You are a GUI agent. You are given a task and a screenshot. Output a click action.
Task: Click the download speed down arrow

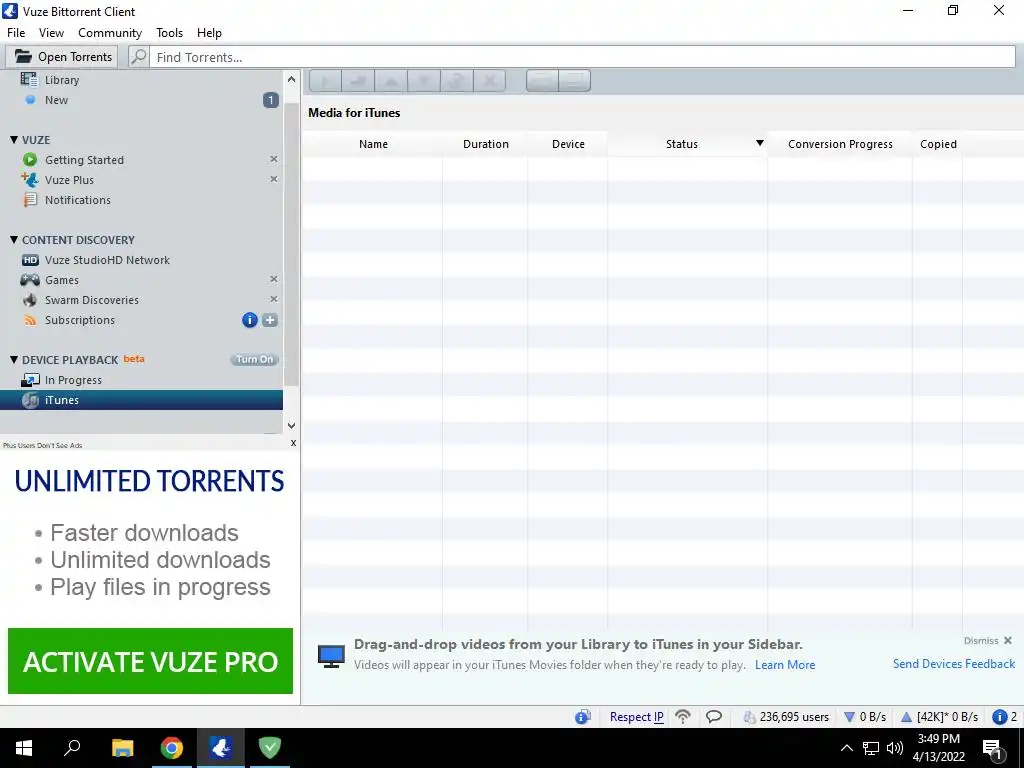850,717
